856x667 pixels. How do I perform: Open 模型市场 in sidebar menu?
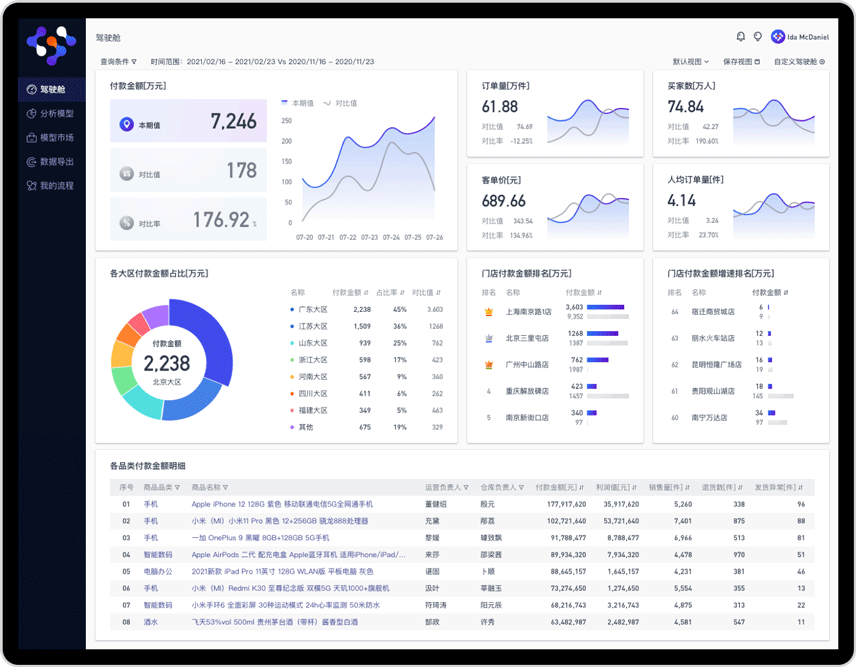(x=52, y=138)
